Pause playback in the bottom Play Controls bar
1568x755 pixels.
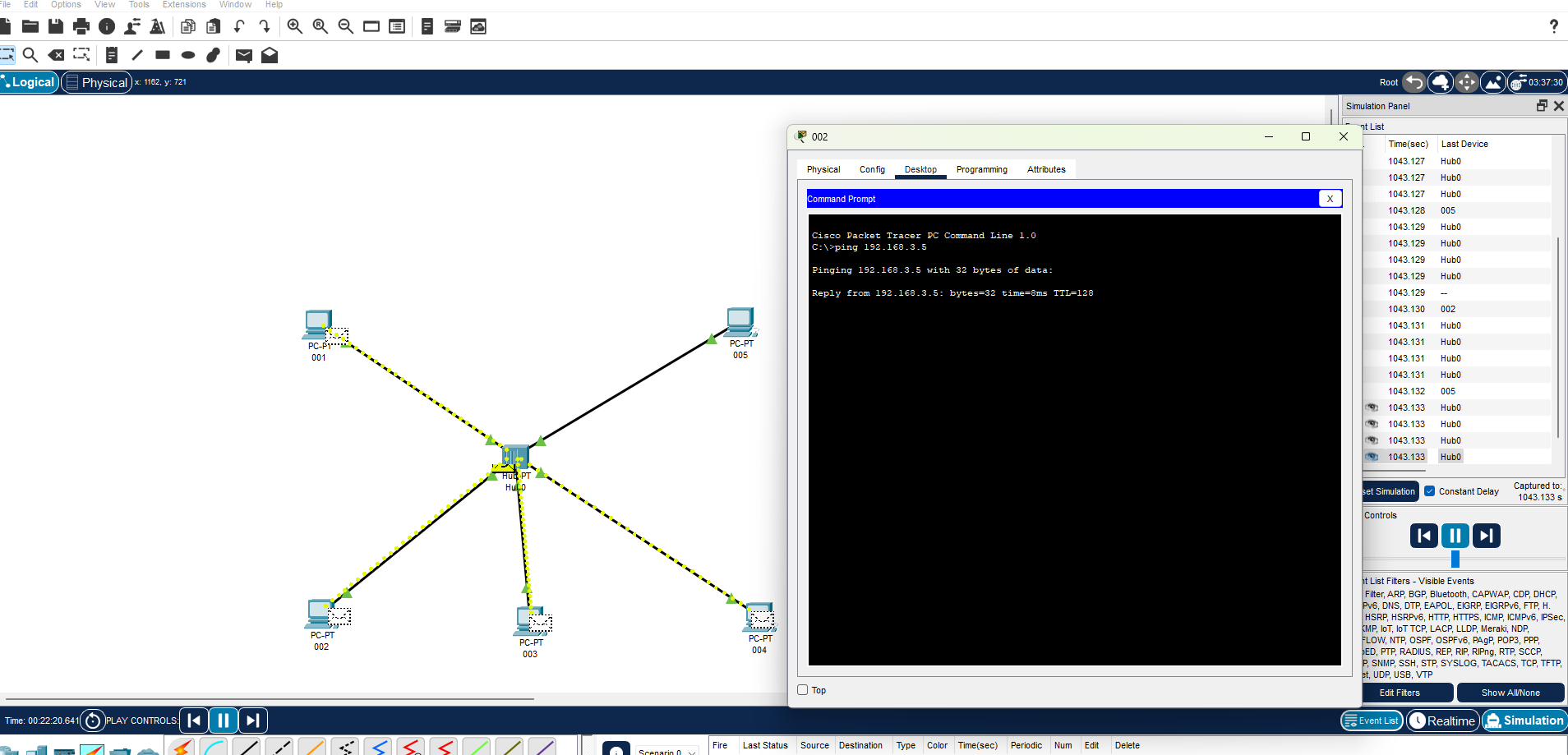click(224, 720)
